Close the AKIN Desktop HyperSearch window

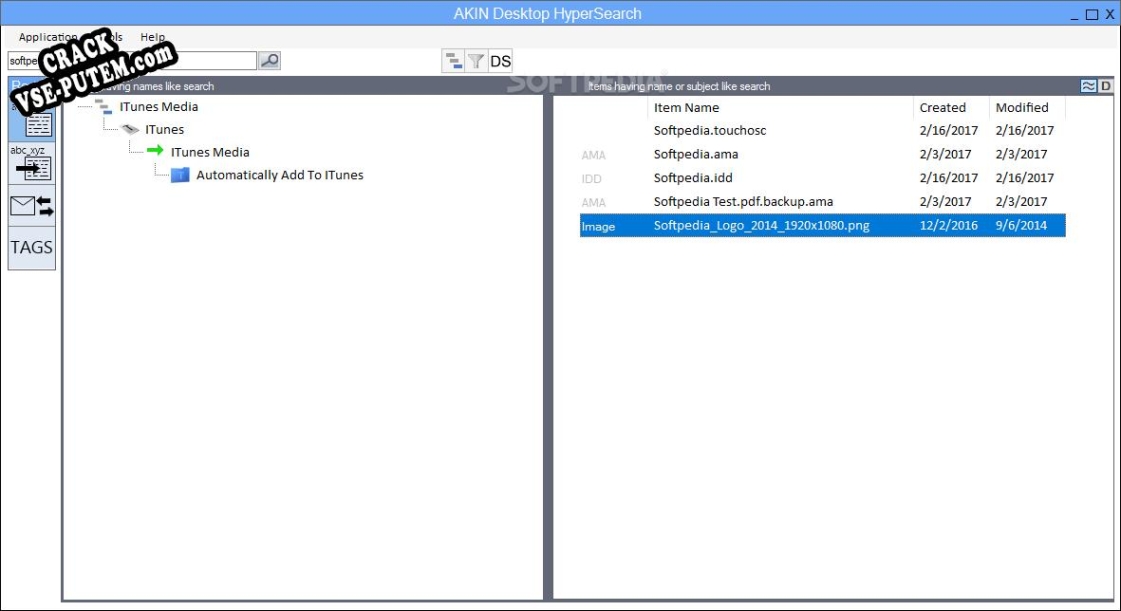1110,14
